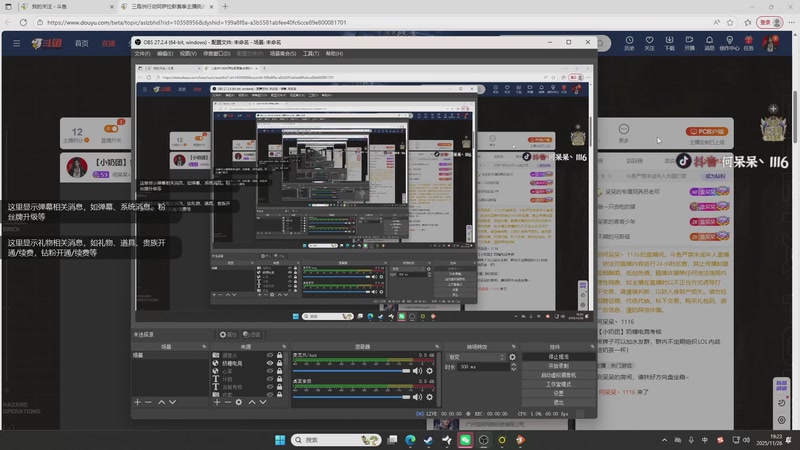
Task: Move selected source down in sources list
Action: click(263, 402)
